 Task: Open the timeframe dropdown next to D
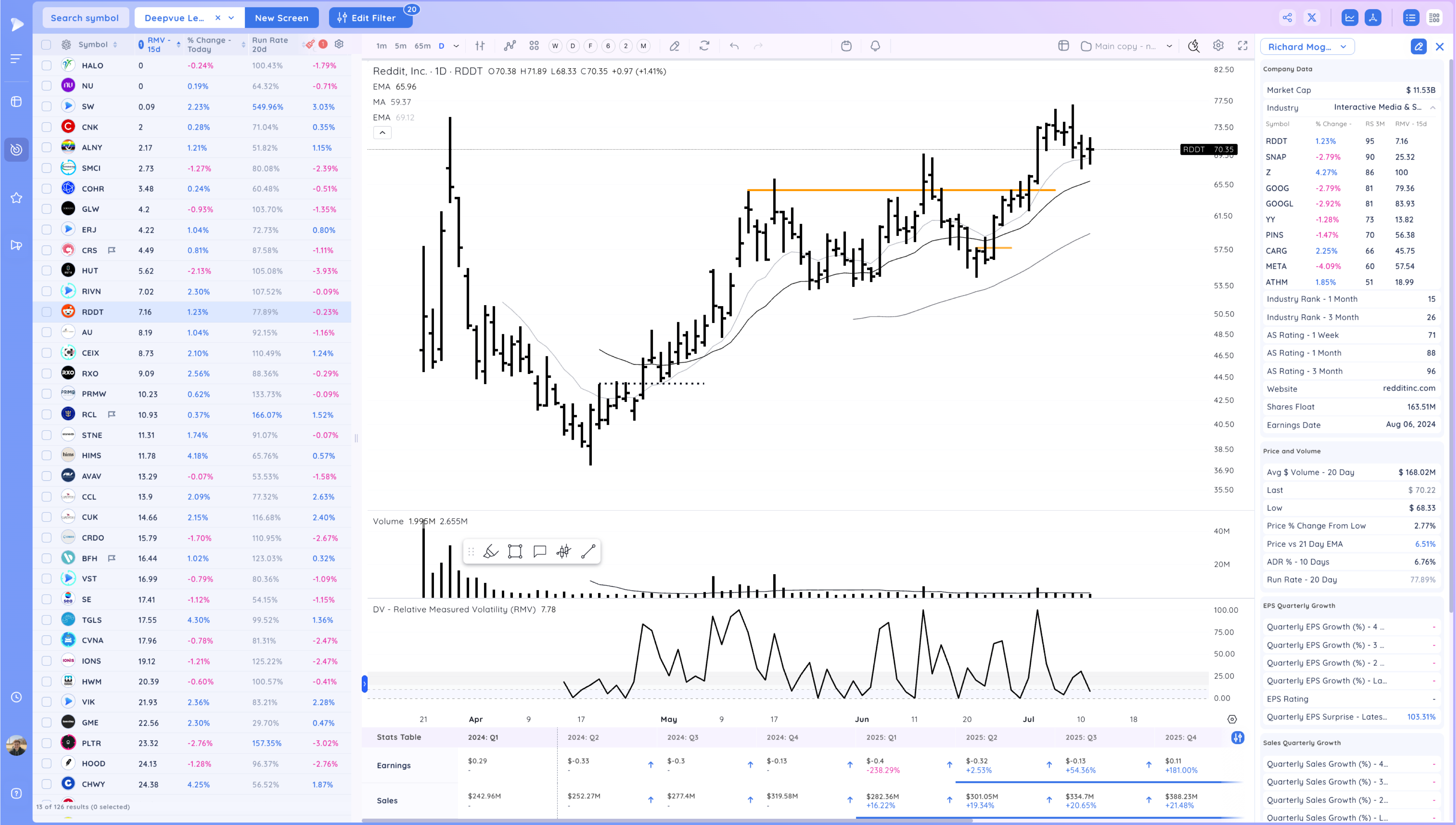[x=456, y=46]
